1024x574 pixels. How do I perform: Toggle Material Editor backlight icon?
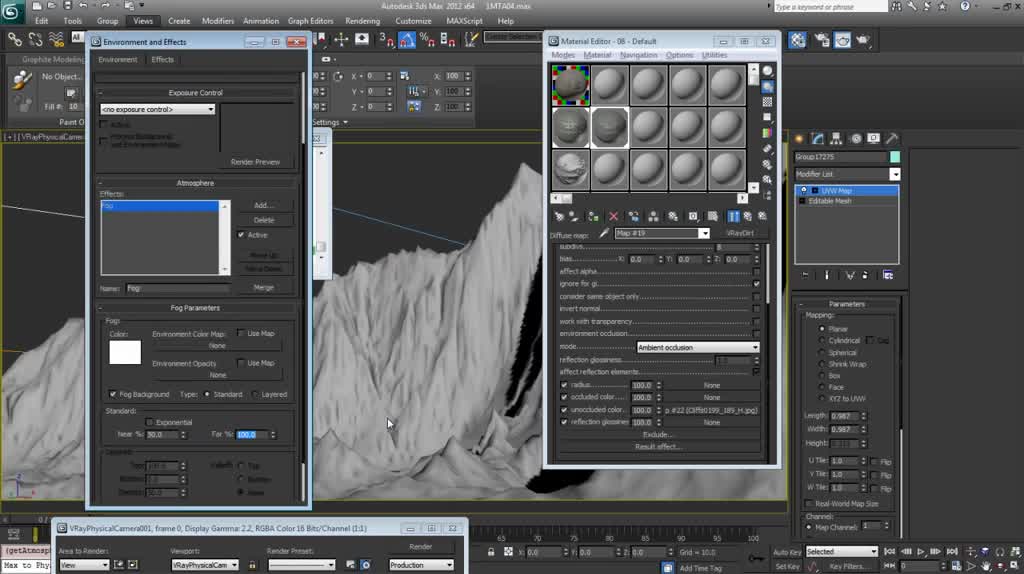coord(767,86)
